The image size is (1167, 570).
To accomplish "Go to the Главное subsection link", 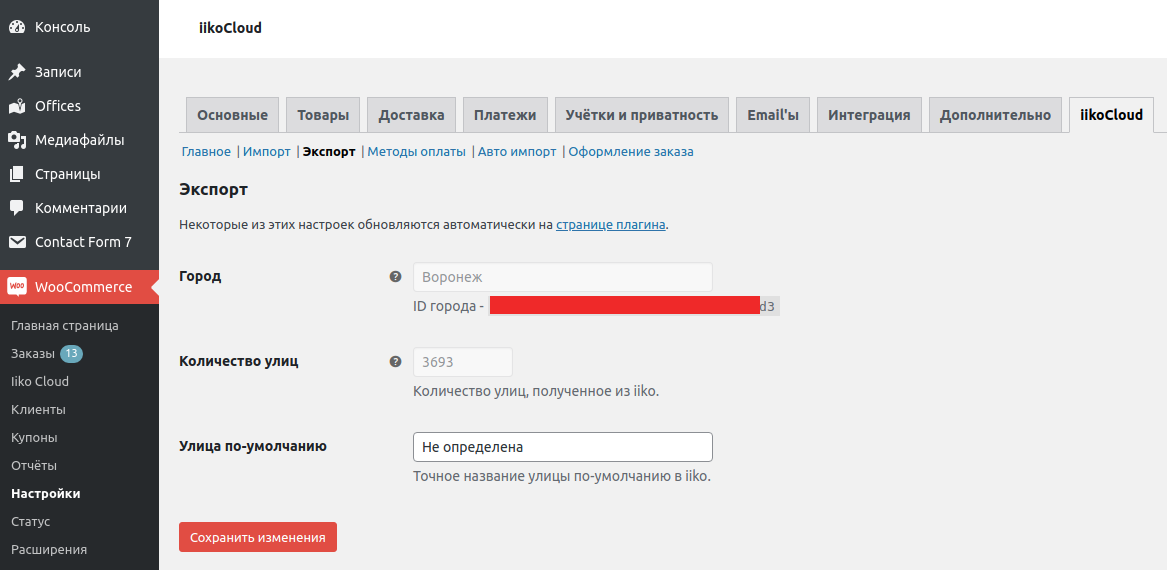I will 206,152.
